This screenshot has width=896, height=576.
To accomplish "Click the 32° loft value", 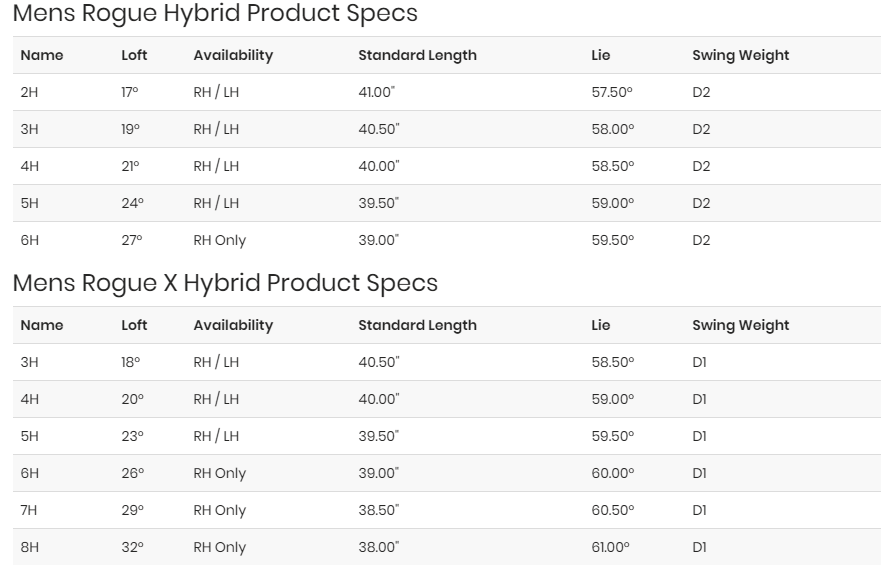I will pos(133,547).
